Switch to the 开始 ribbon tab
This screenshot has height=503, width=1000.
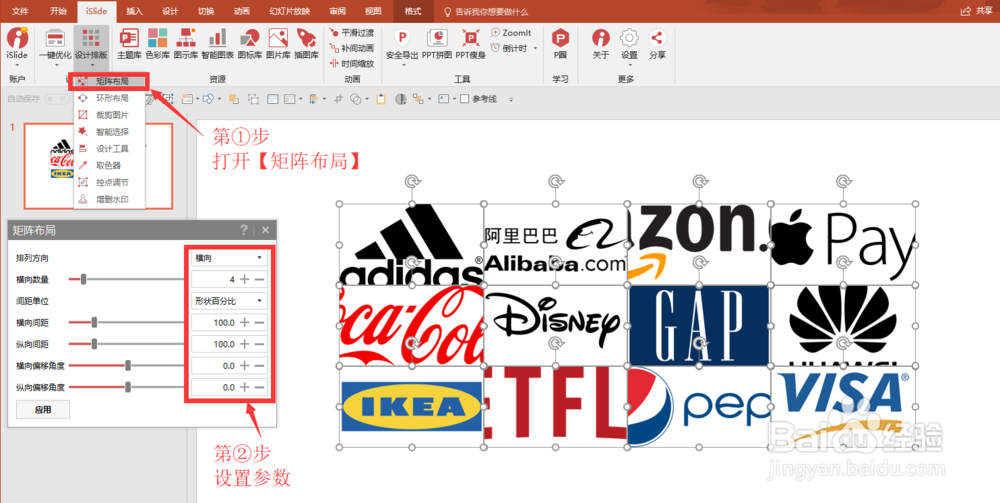tap(58, 11)
